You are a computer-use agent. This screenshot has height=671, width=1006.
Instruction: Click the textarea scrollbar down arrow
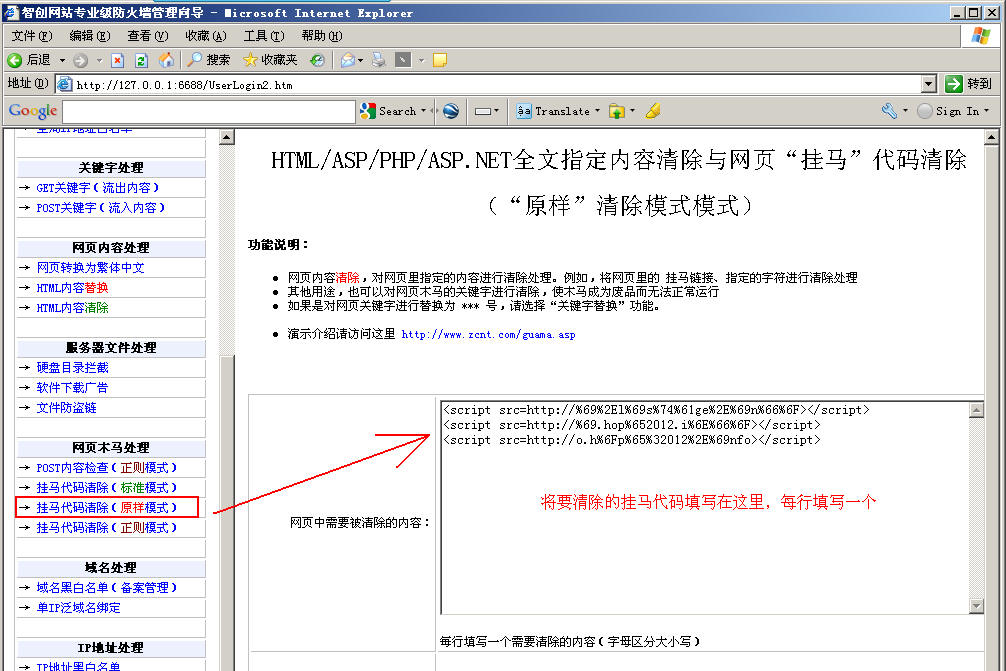(x=976, y=606)
